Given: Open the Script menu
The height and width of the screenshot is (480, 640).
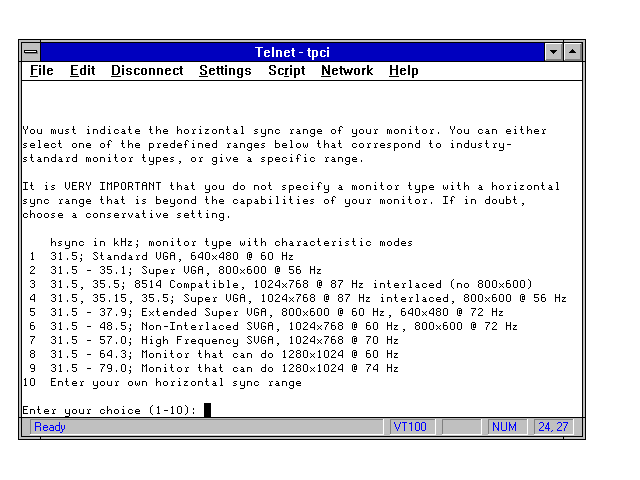Looking at the screenshot, I should pyautogui.click(x=286, y=71).
